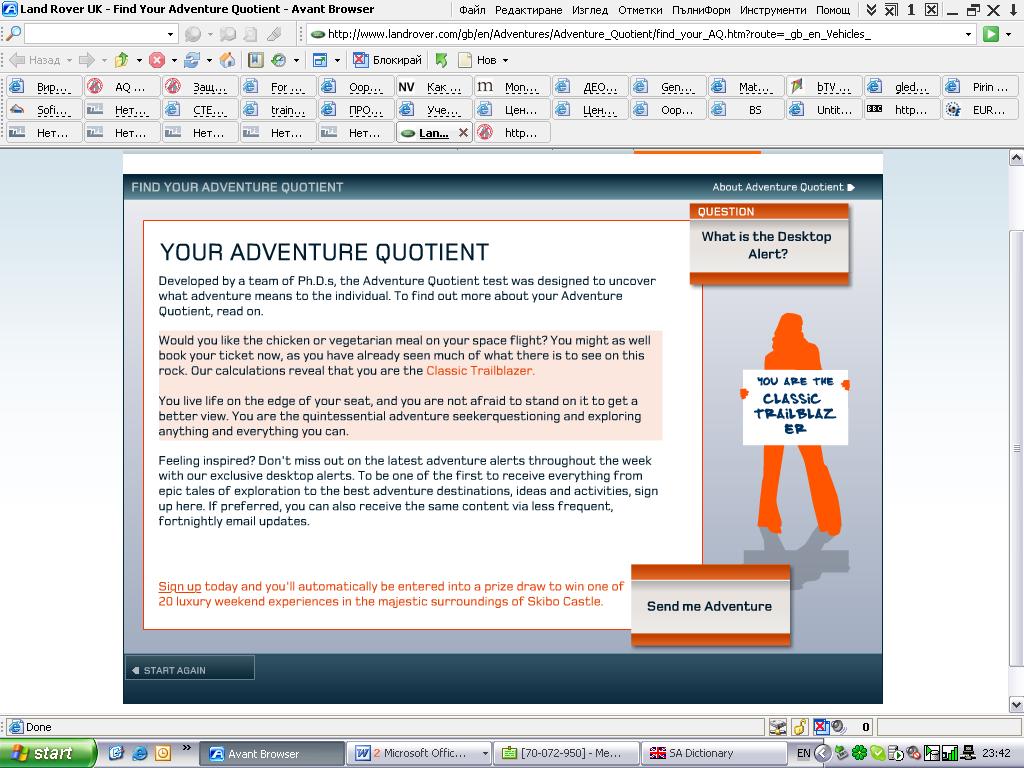This screenshot has width=1024, height=768.
Task: Expand the Назад back history dropdown
Action: [69, 60]
